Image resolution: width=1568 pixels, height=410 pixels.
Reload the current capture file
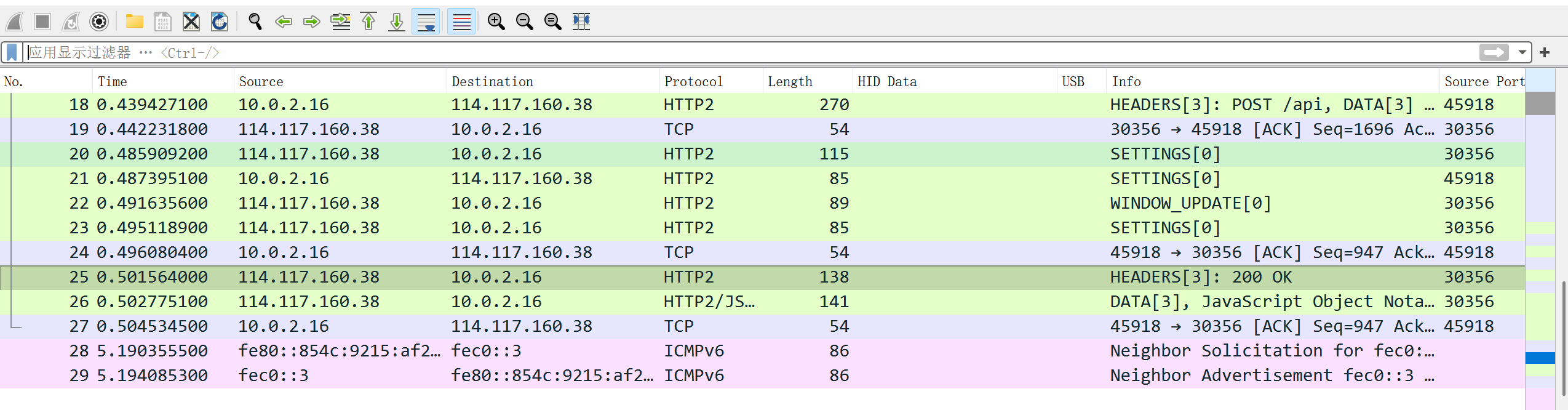220,22
